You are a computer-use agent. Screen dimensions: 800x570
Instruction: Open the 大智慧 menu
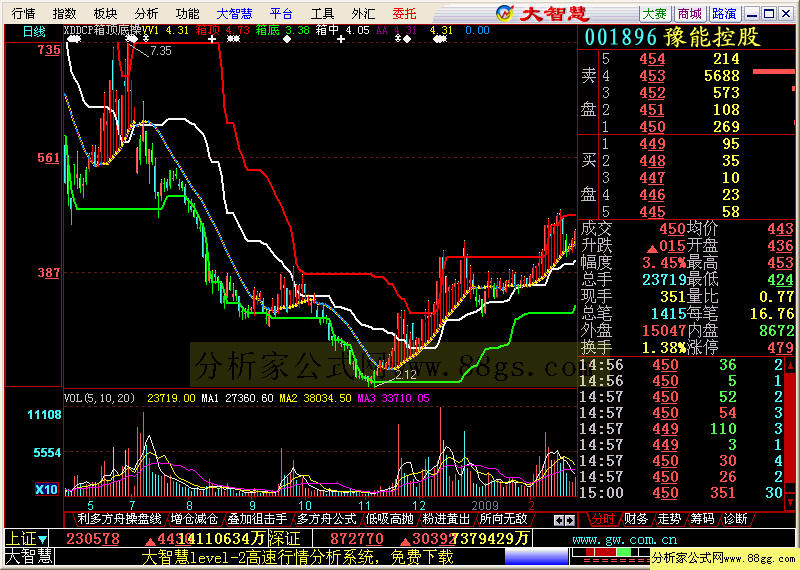(235, 14)
